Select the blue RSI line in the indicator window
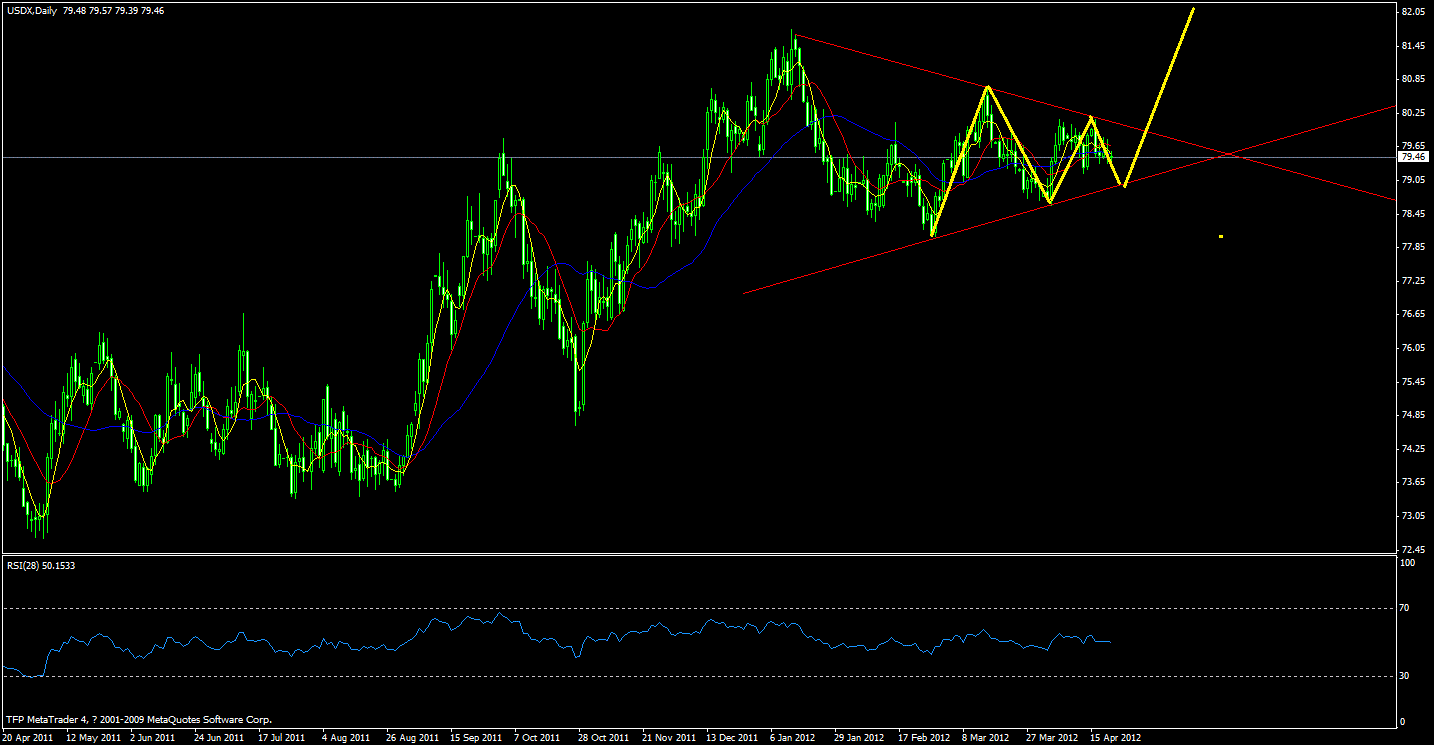The image size is (1434, 745). click(555, 640)
